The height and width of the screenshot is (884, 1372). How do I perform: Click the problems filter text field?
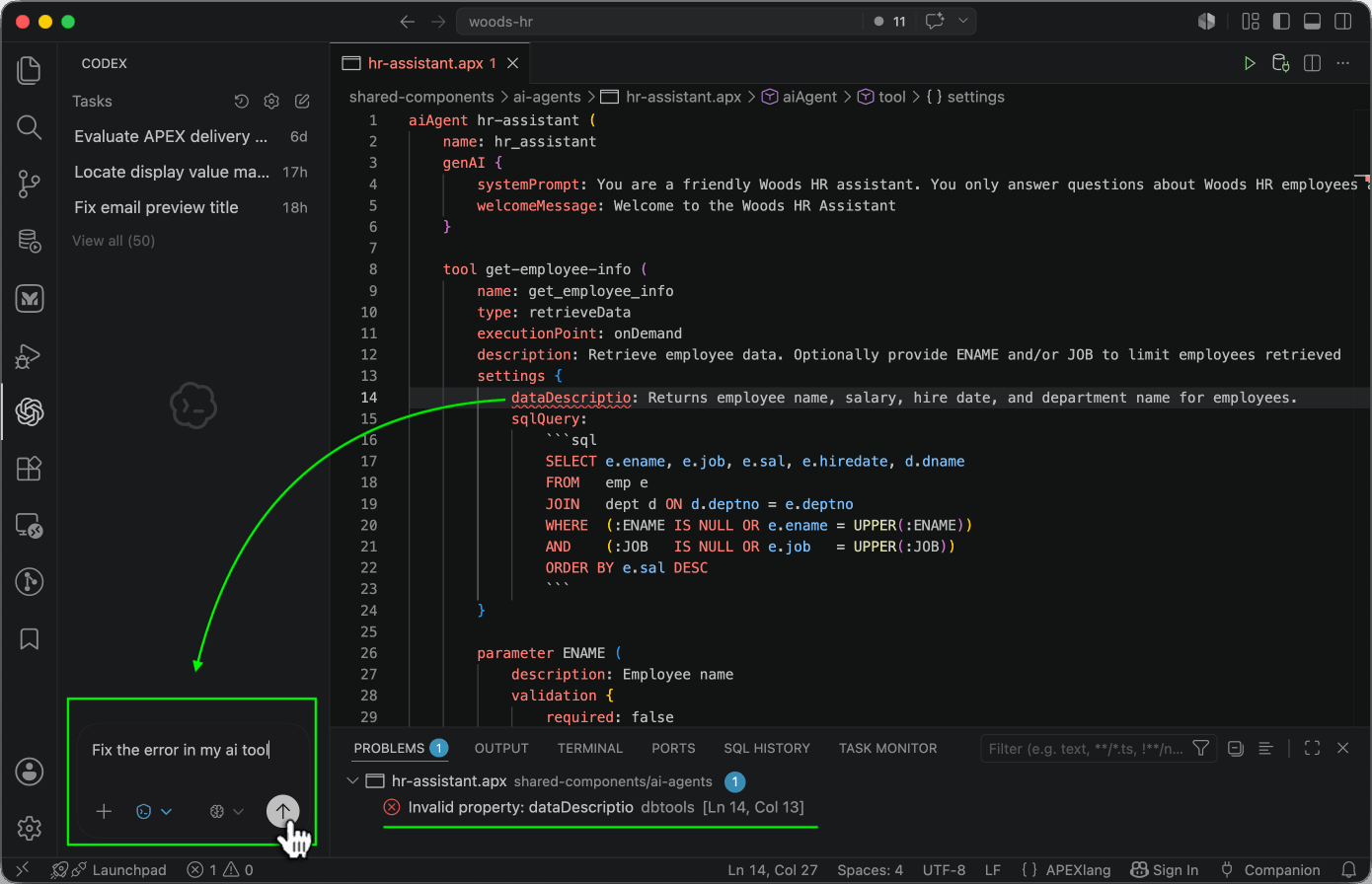click(x=1086, y=748)
